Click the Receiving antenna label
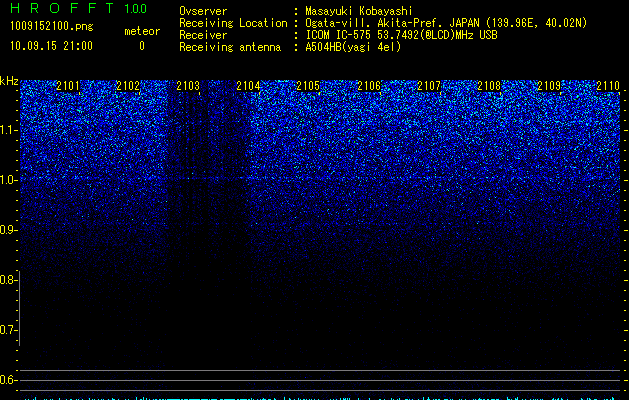 point(230,47)
